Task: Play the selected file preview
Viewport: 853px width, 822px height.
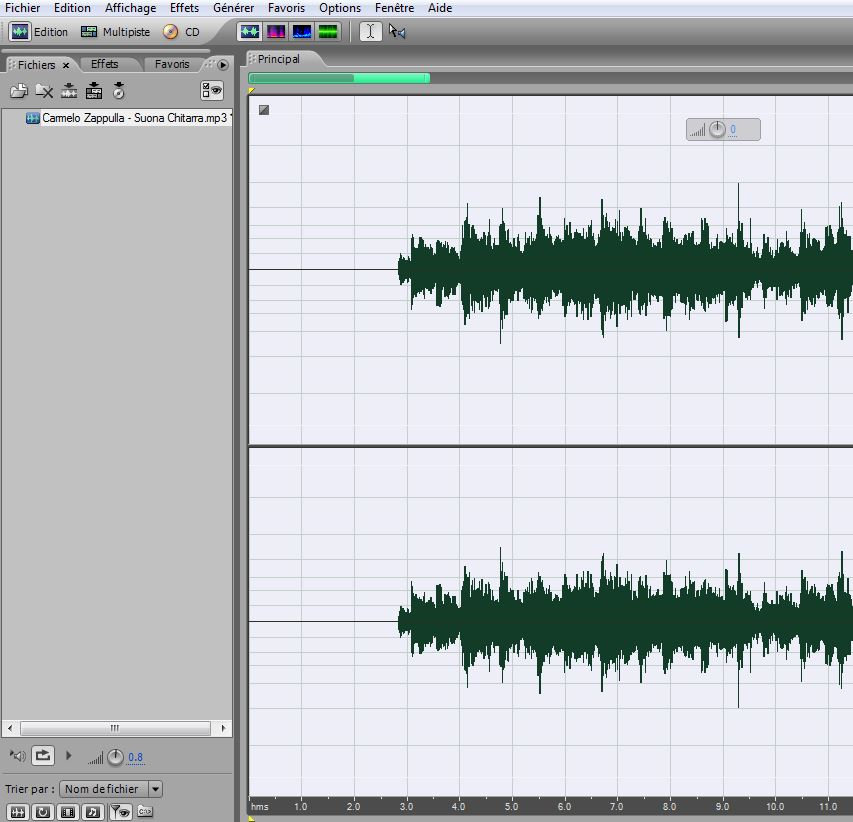Action: click(69, 756)
